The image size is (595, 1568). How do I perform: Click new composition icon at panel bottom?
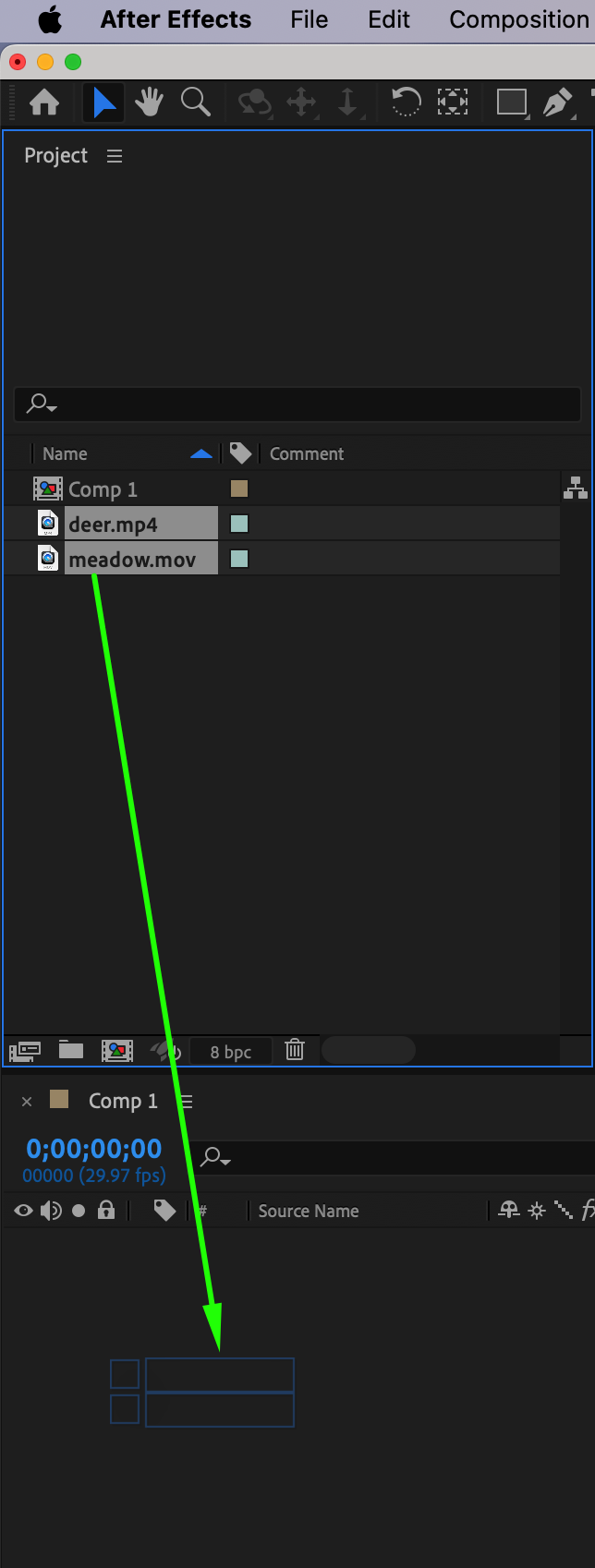click(117, 1050)
